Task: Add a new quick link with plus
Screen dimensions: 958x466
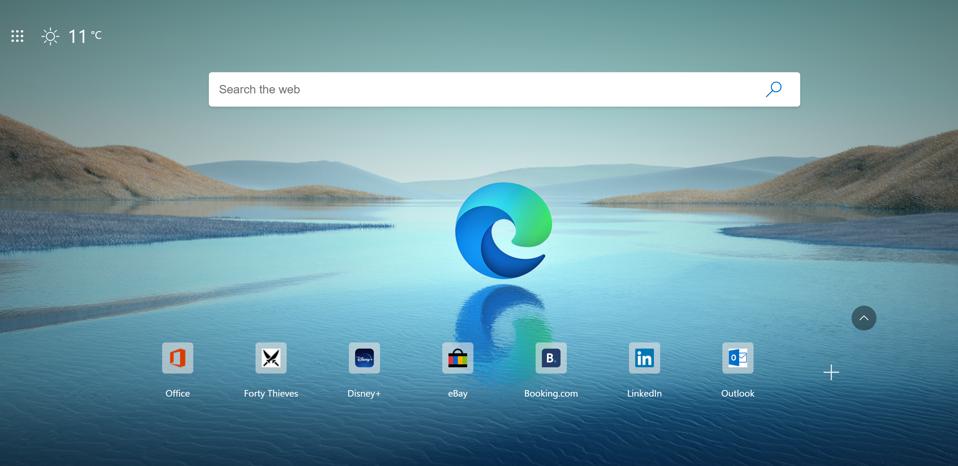Action: tap(831, 373)
